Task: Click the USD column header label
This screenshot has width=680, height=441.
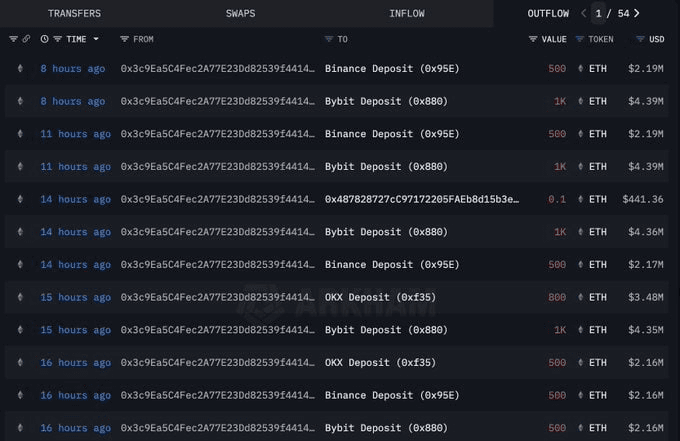Action: pyautogui.click(x=657, y=39)
